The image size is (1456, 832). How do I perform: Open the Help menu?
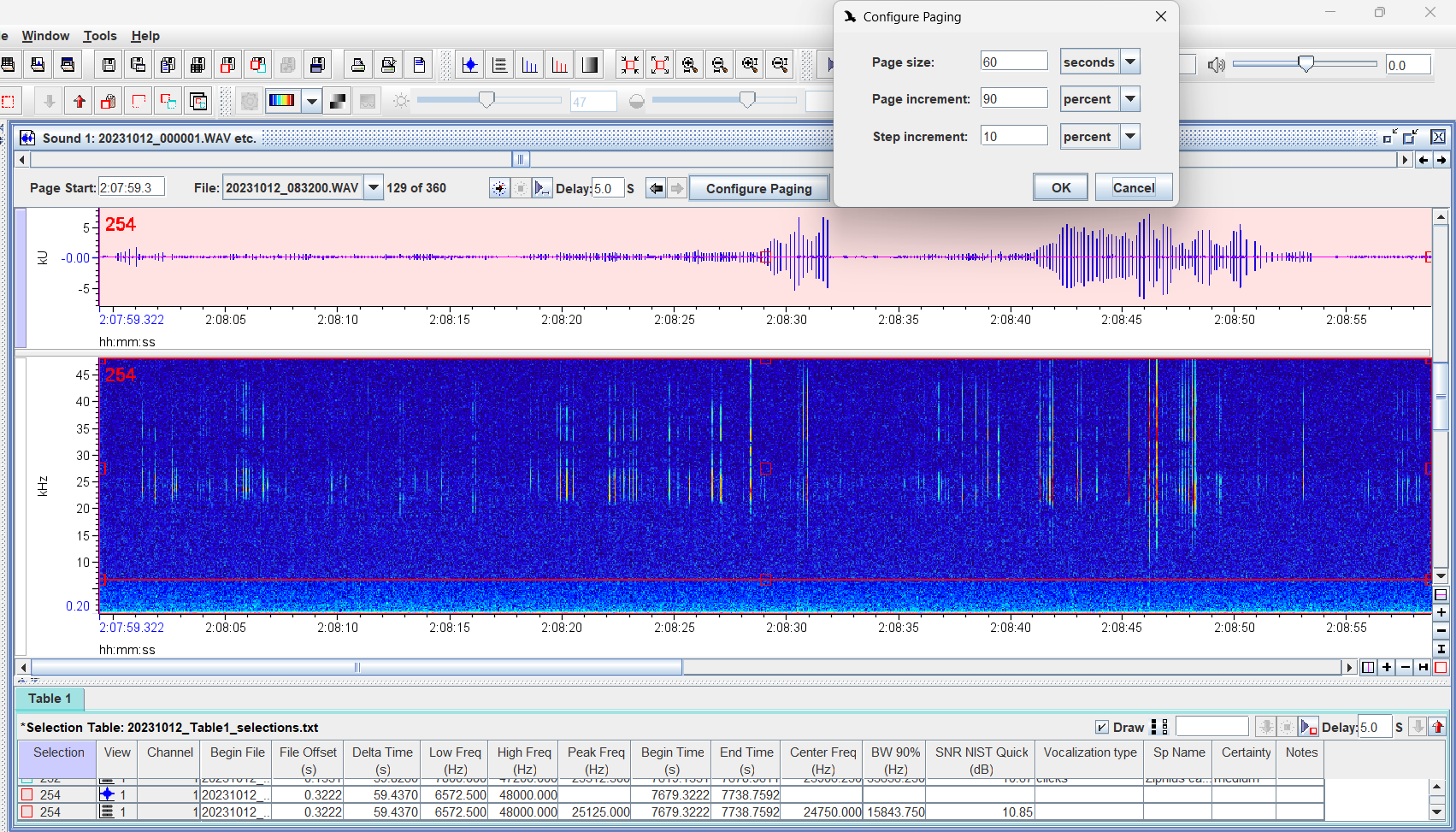coord(145,36)
